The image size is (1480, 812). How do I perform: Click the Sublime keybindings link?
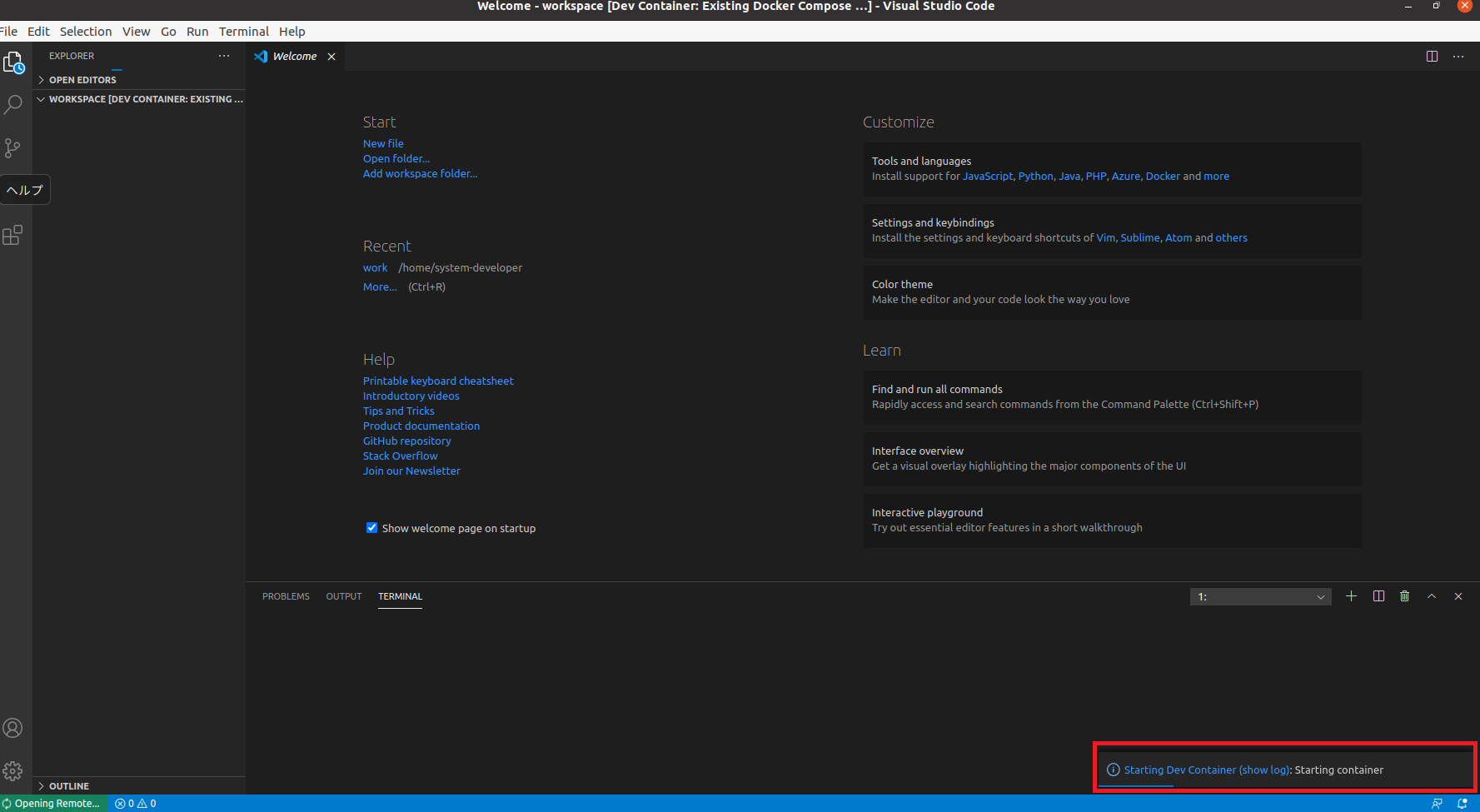(x=1139, y=237)
